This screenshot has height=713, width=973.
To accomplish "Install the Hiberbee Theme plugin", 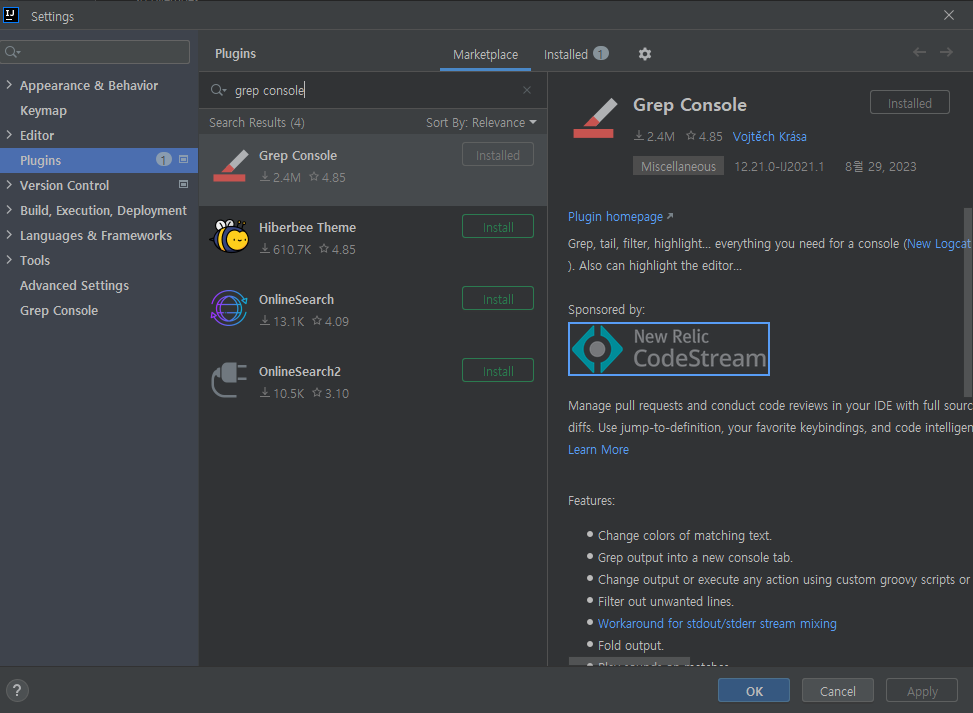I will tap(498, 227).
